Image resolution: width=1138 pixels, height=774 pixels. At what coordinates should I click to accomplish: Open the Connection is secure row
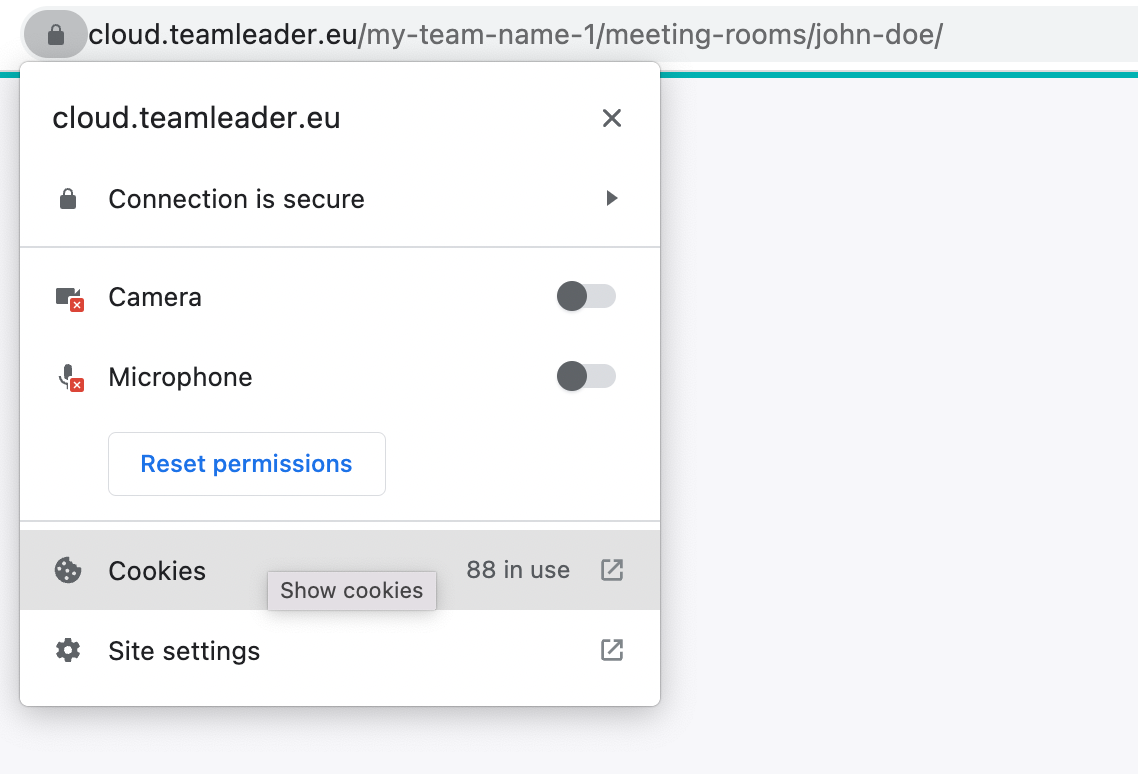coord(340,199)
